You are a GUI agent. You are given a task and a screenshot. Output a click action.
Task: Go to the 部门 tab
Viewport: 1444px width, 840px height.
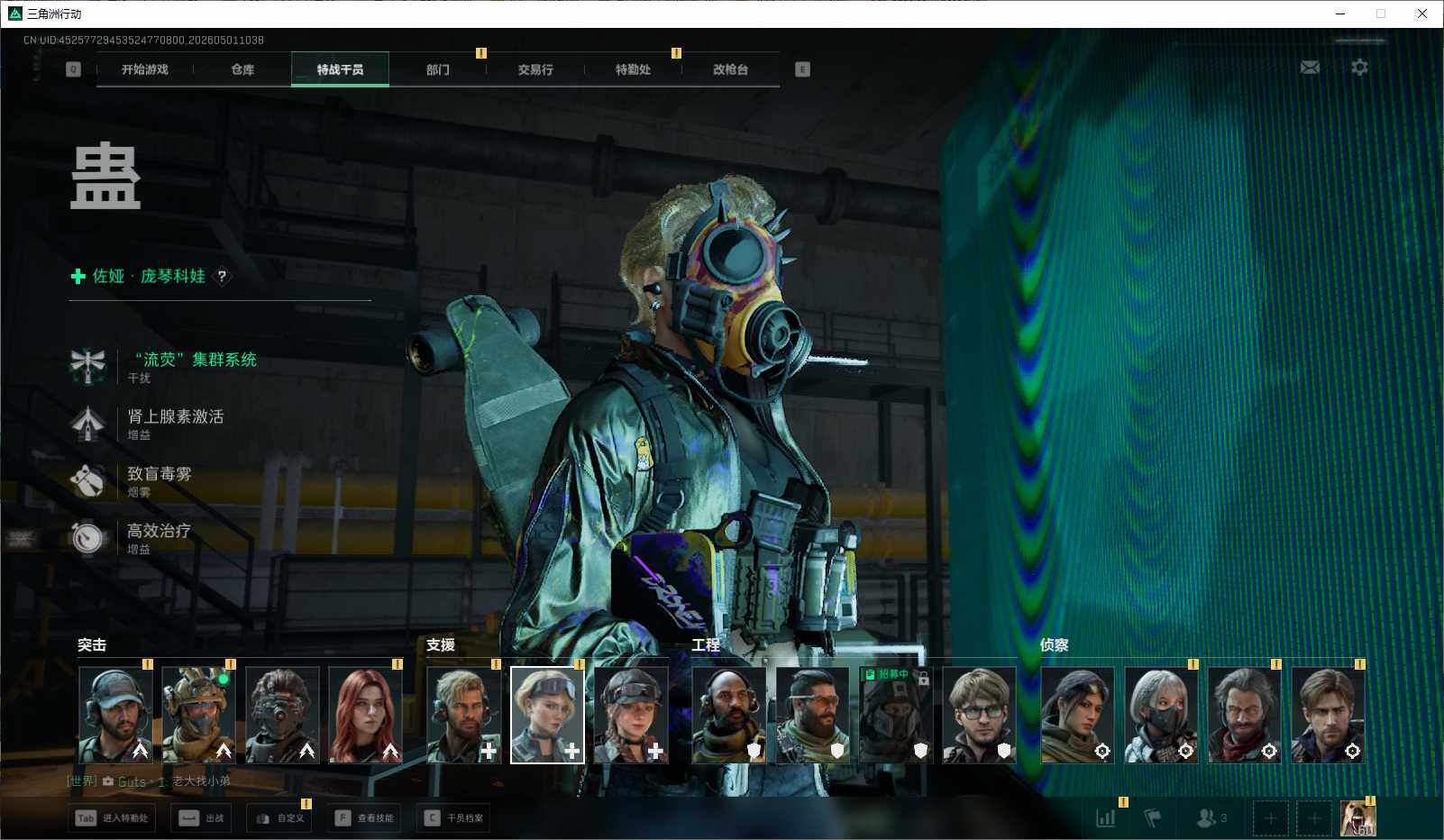click(x=438, y=69)
